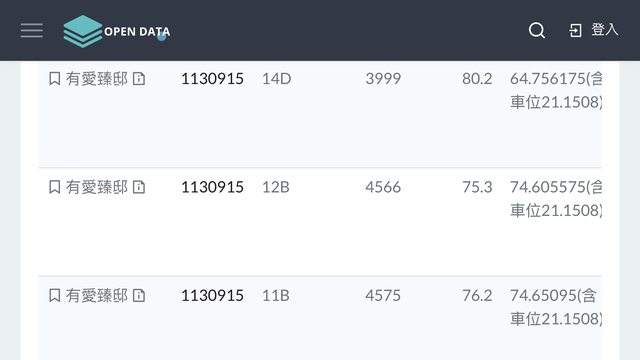
Task: Click the price 4566 cell
Action: (x=383, y=187)
